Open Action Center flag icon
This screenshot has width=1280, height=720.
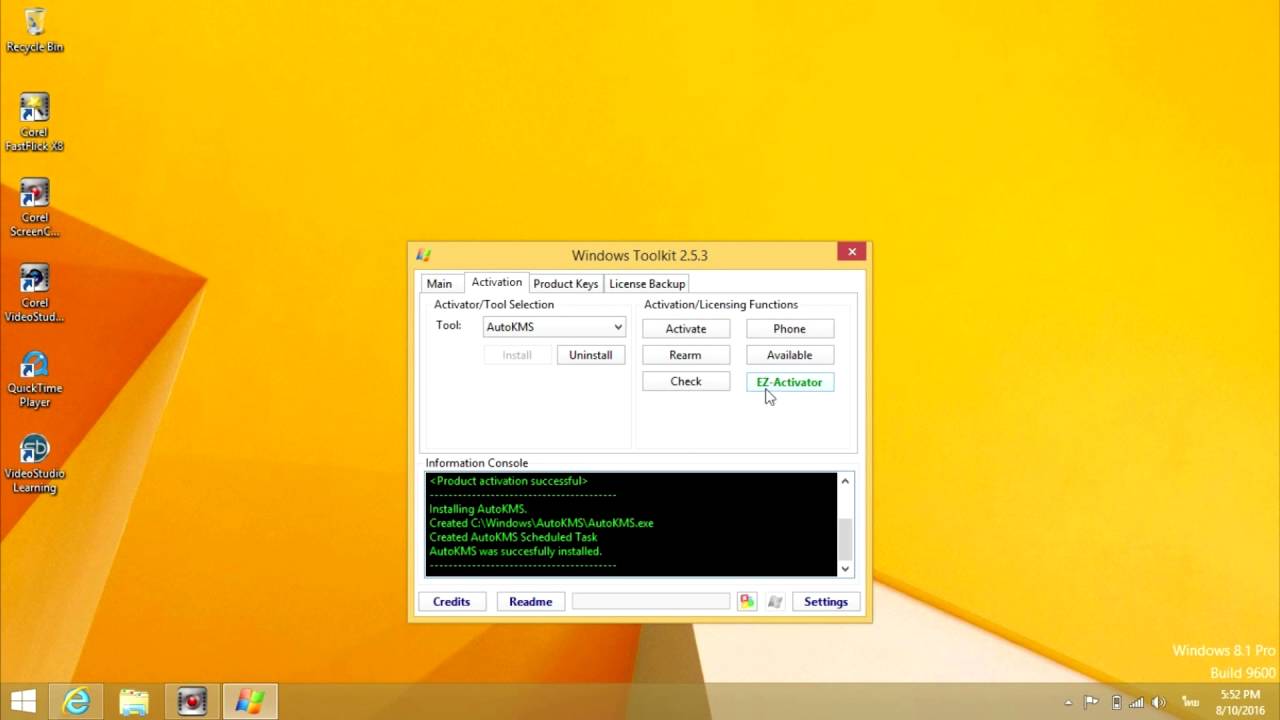click(1092, 702)
